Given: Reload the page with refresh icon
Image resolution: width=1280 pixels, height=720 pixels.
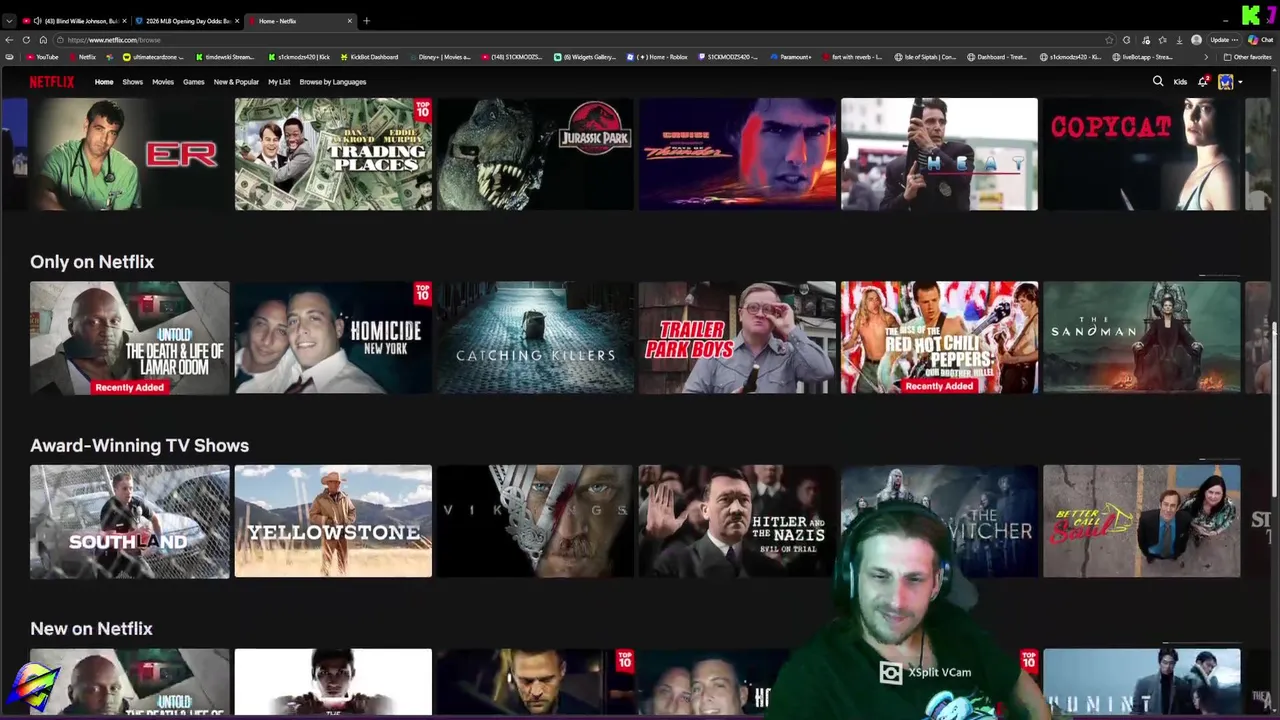Looking at the screenshot, I should (x=26, y=40).
